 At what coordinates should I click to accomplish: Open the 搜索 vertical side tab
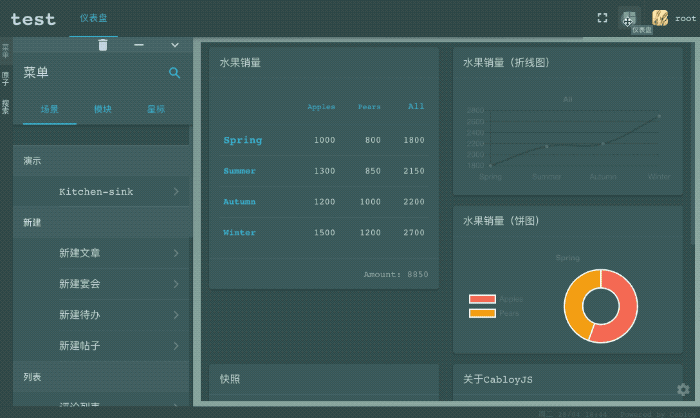click(5, 107)
